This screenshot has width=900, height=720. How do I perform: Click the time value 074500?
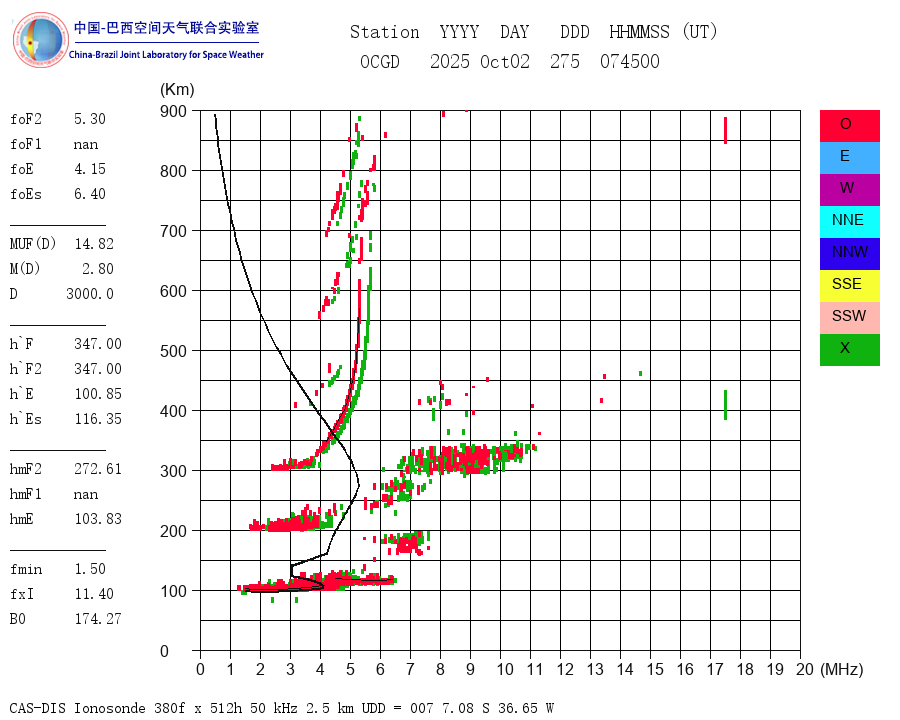click(630, 62)
